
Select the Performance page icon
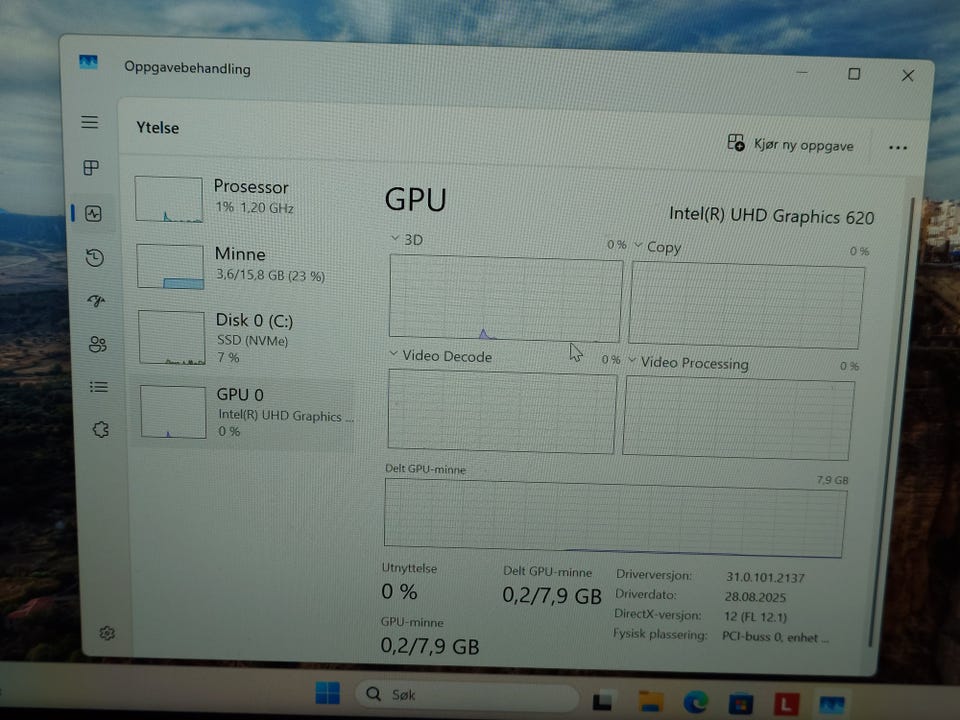(93, 213)
